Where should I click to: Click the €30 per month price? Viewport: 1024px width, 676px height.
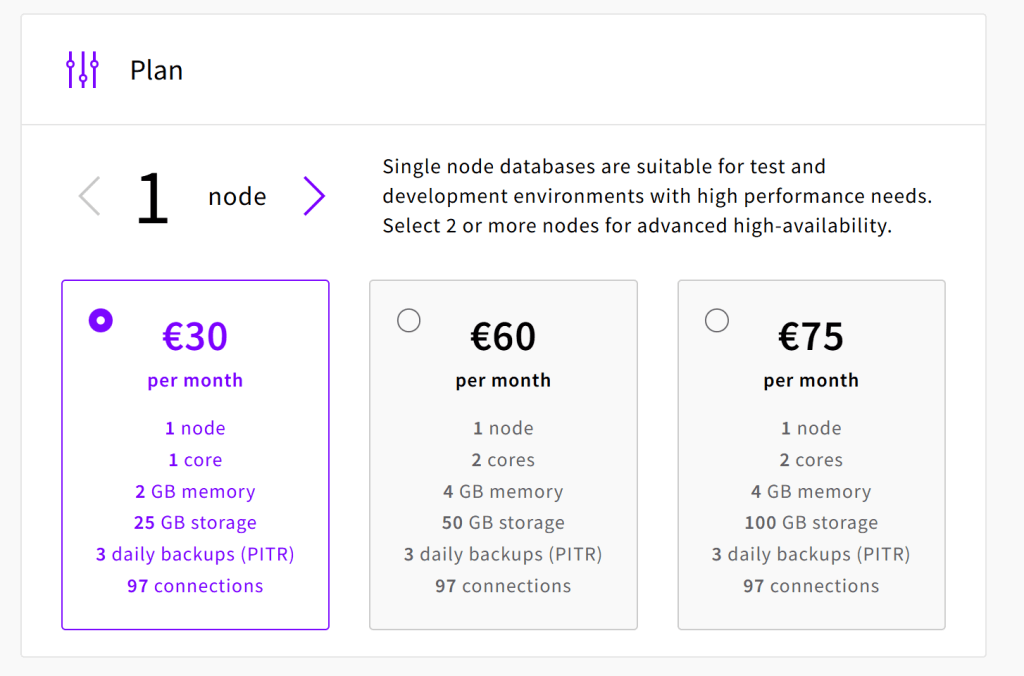coord(195,336)
